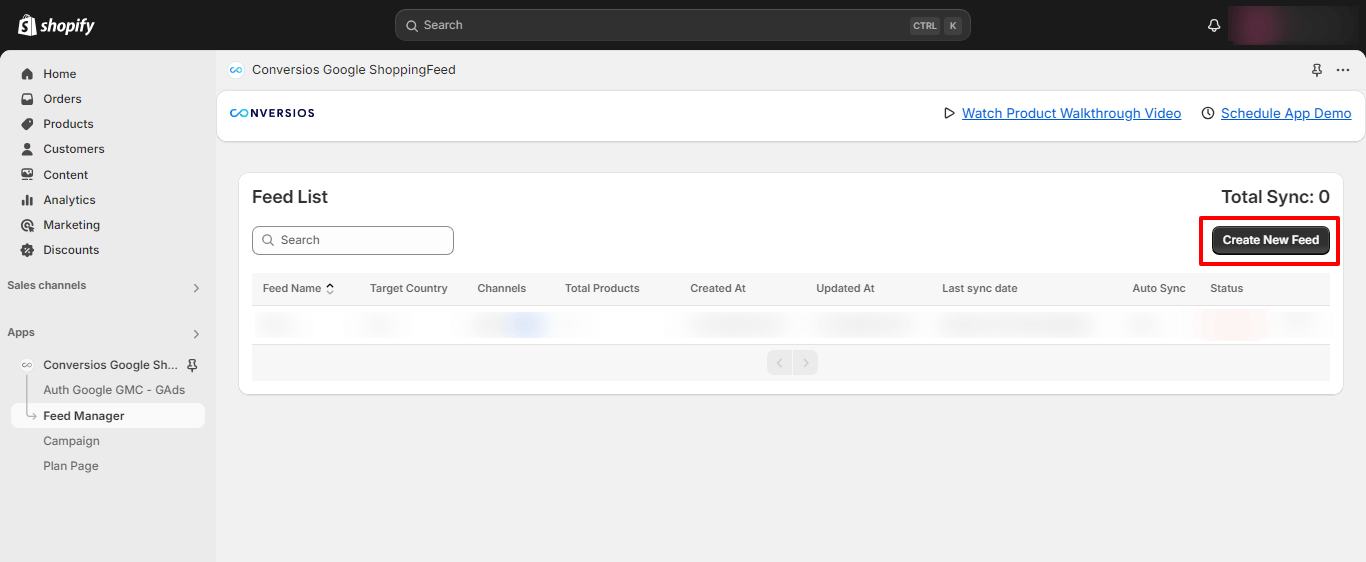Click the Conversios logo in banner

(272, 113)
